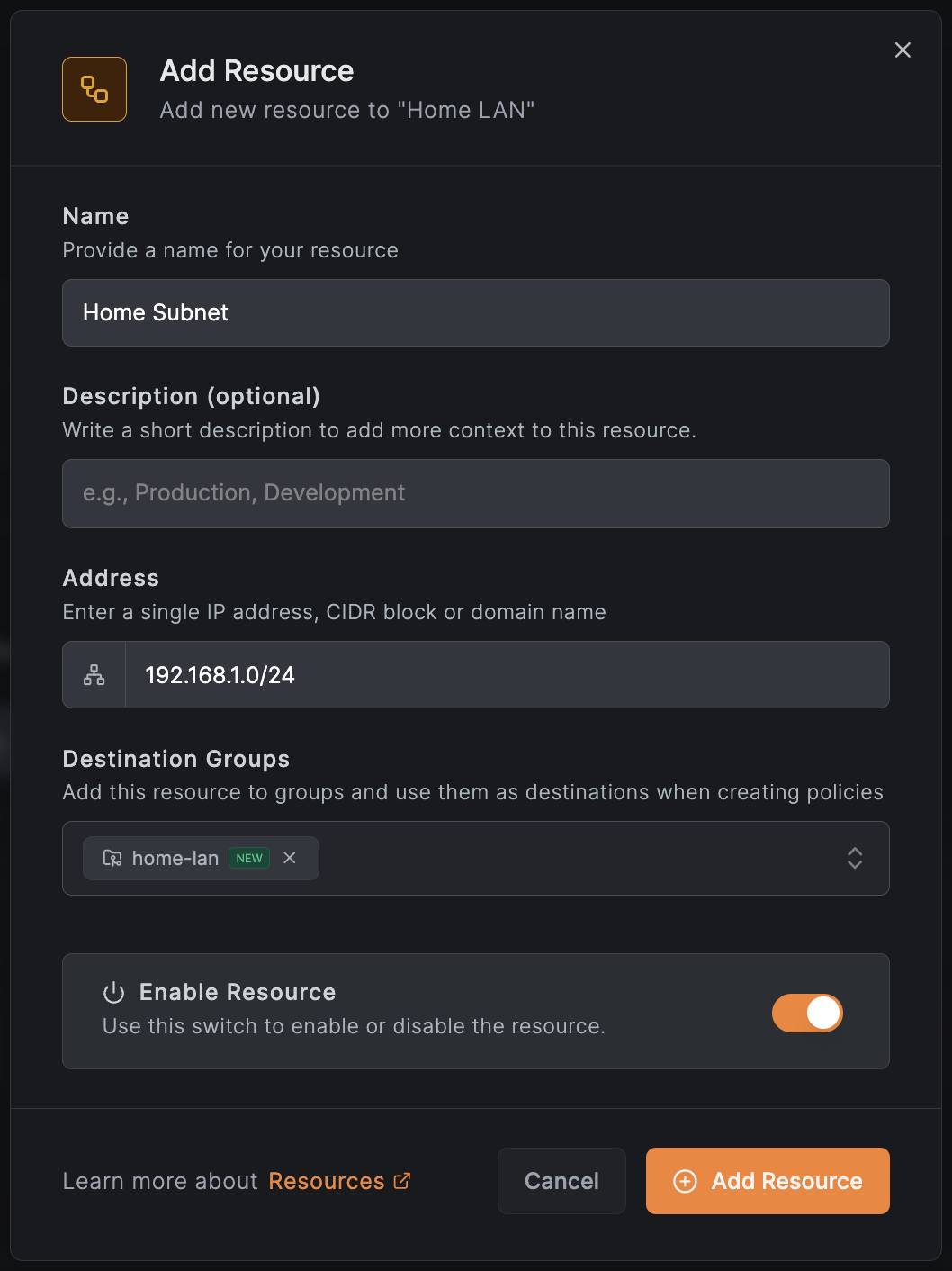
Task: Click the empty Description text field
Action: click(x=475, y=493)
